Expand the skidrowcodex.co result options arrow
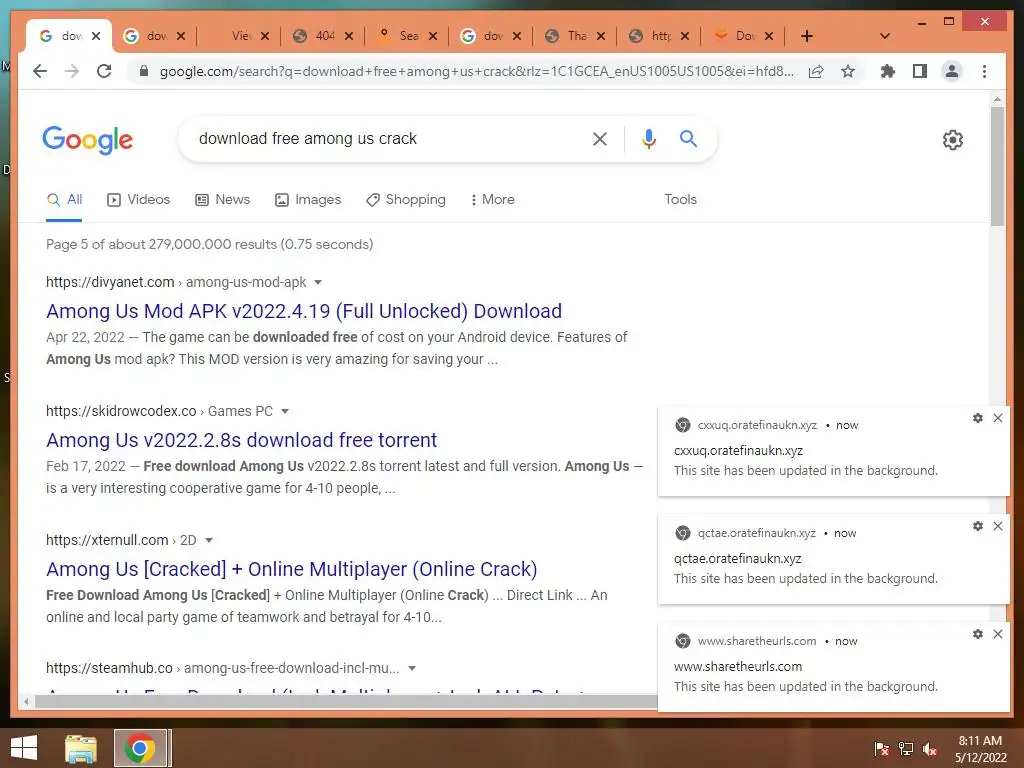The height and width of the screenshot is (768, 1024). coord(285,411)
